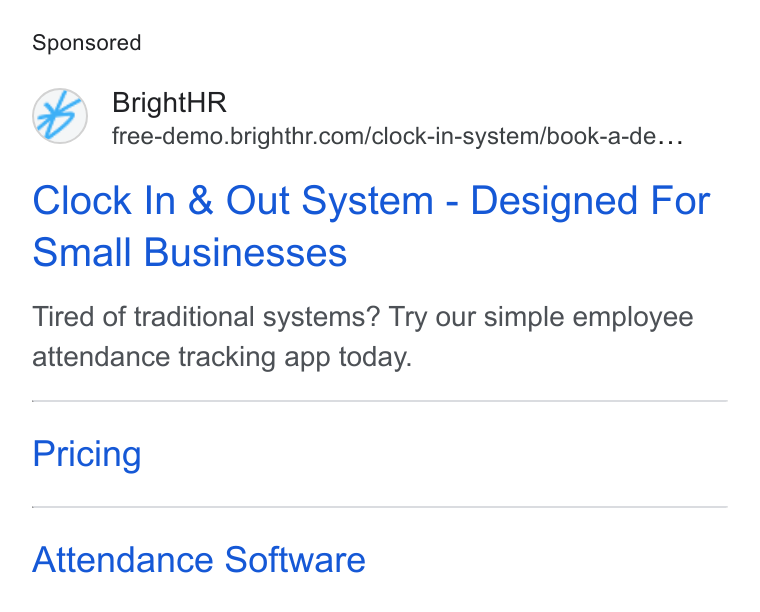
Task: Open the Attendance Software sitelink
Action: [199, 560]
